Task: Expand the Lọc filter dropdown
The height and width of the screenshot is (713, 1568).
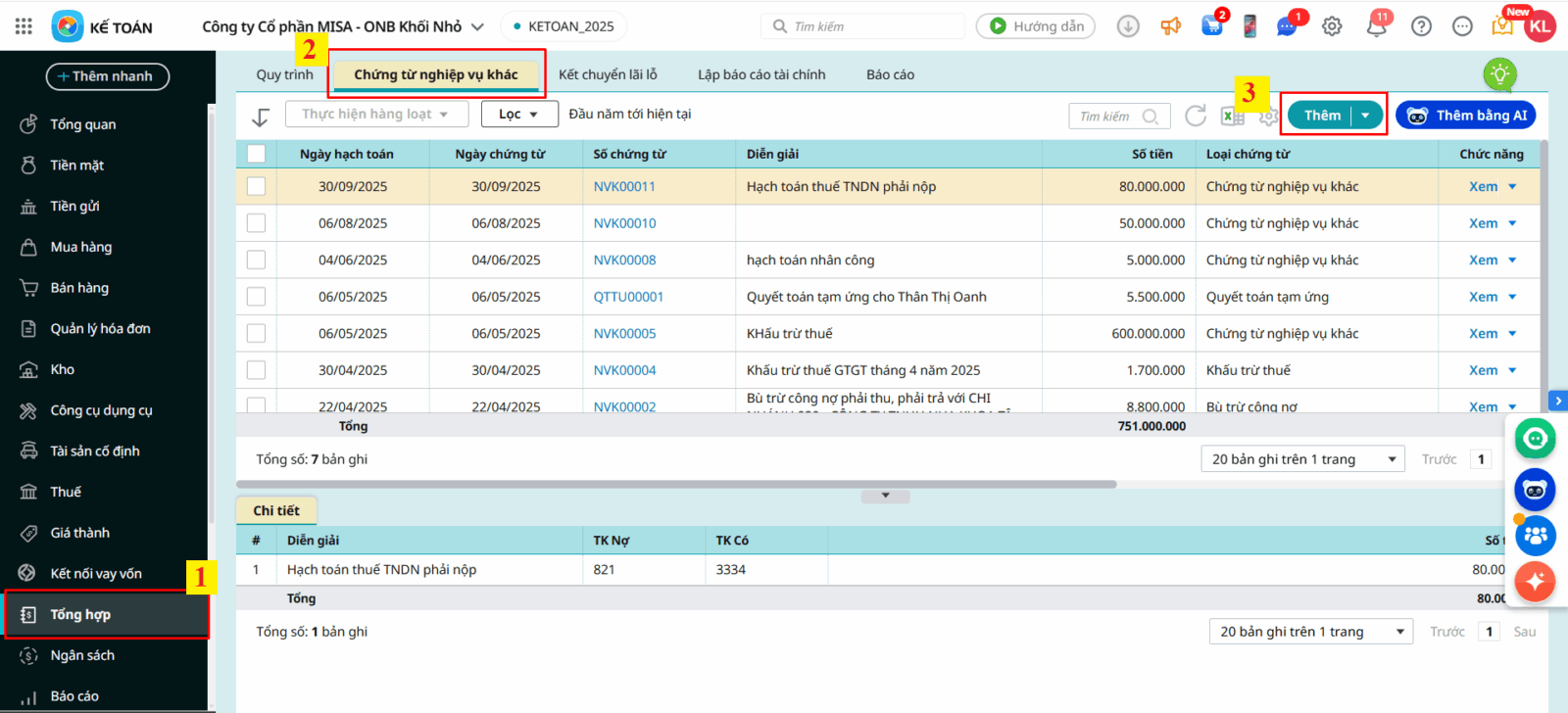Action: pyautogui.click(x=518, y=115)
